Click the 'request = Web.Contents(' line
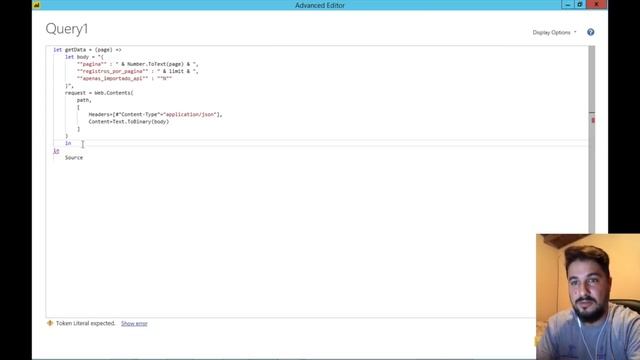640x360 pixels. coord(99,93)
